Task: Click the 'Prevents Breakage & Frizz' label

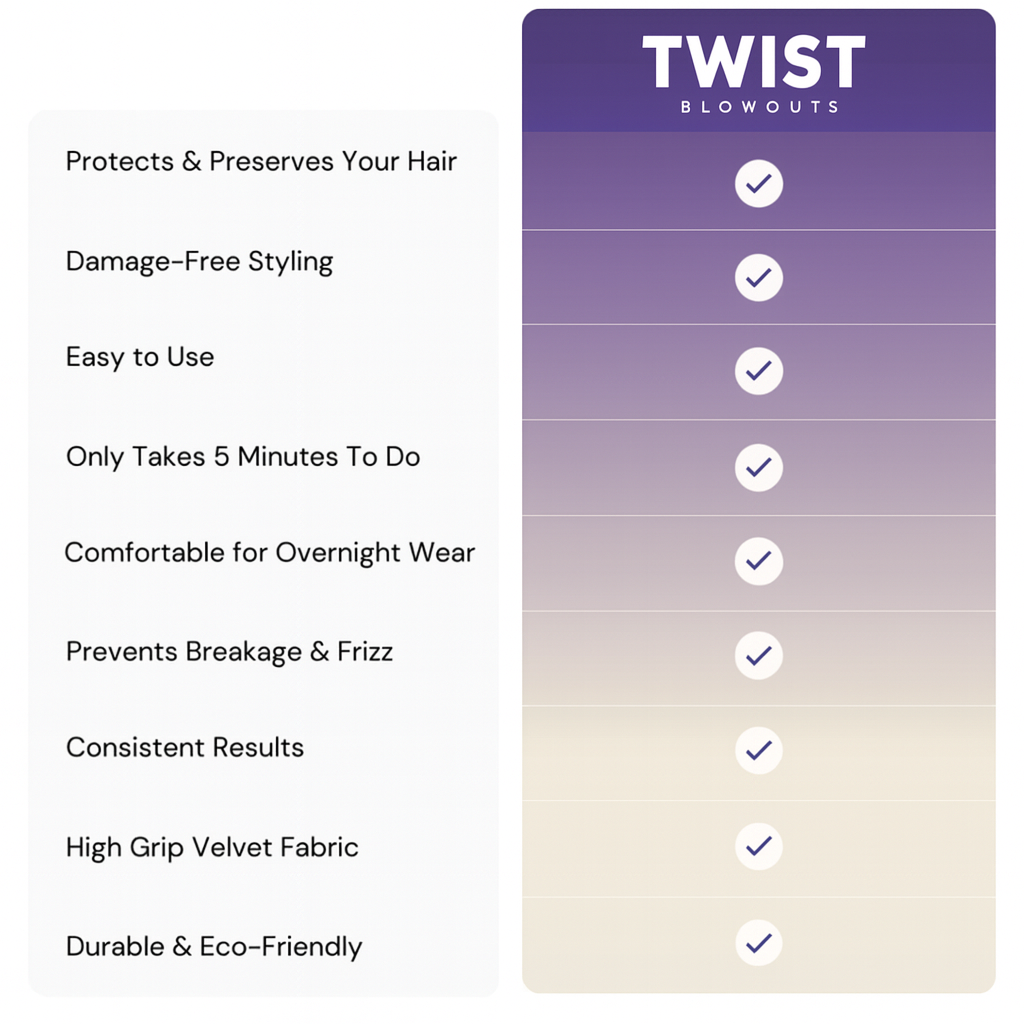Action: click(x=229, y=652)
